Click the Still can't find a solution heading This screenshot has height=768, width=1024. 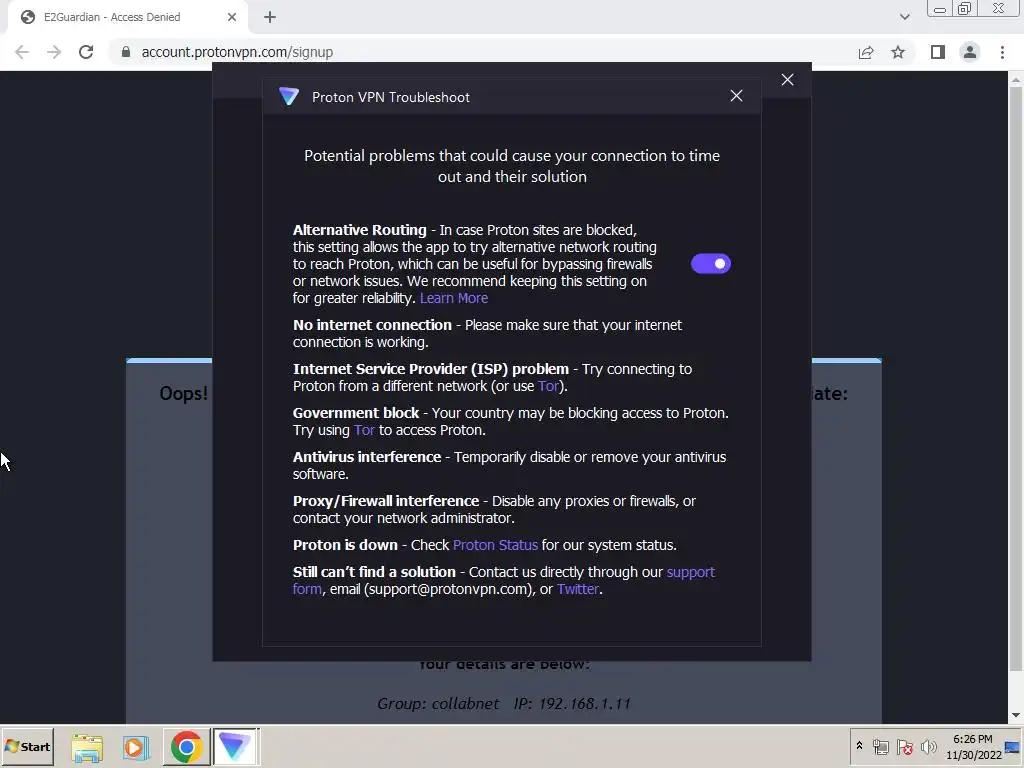tap(374, 571)
